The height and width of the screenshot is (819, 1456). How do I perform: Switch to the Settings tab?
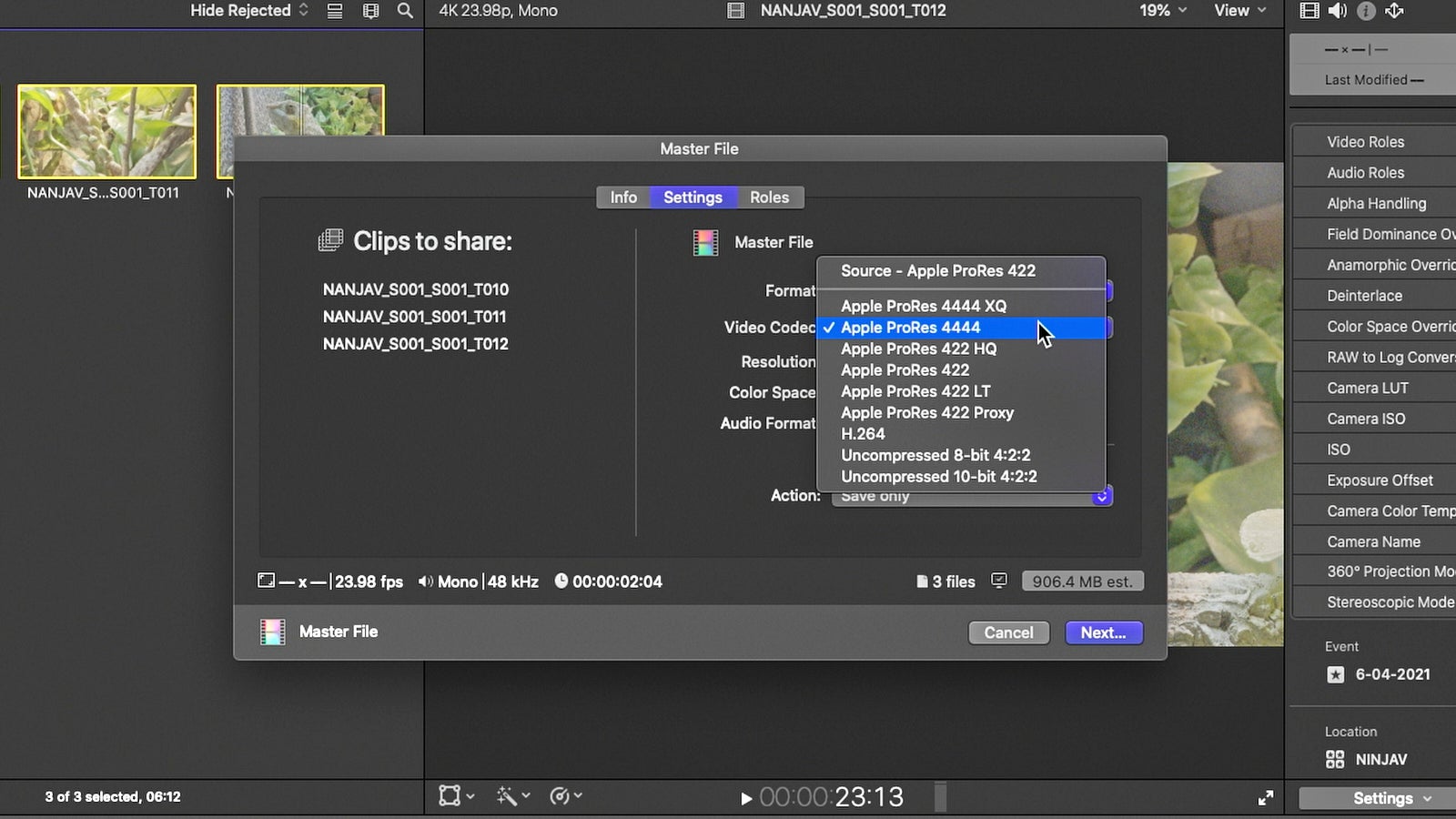click(693, 197)
